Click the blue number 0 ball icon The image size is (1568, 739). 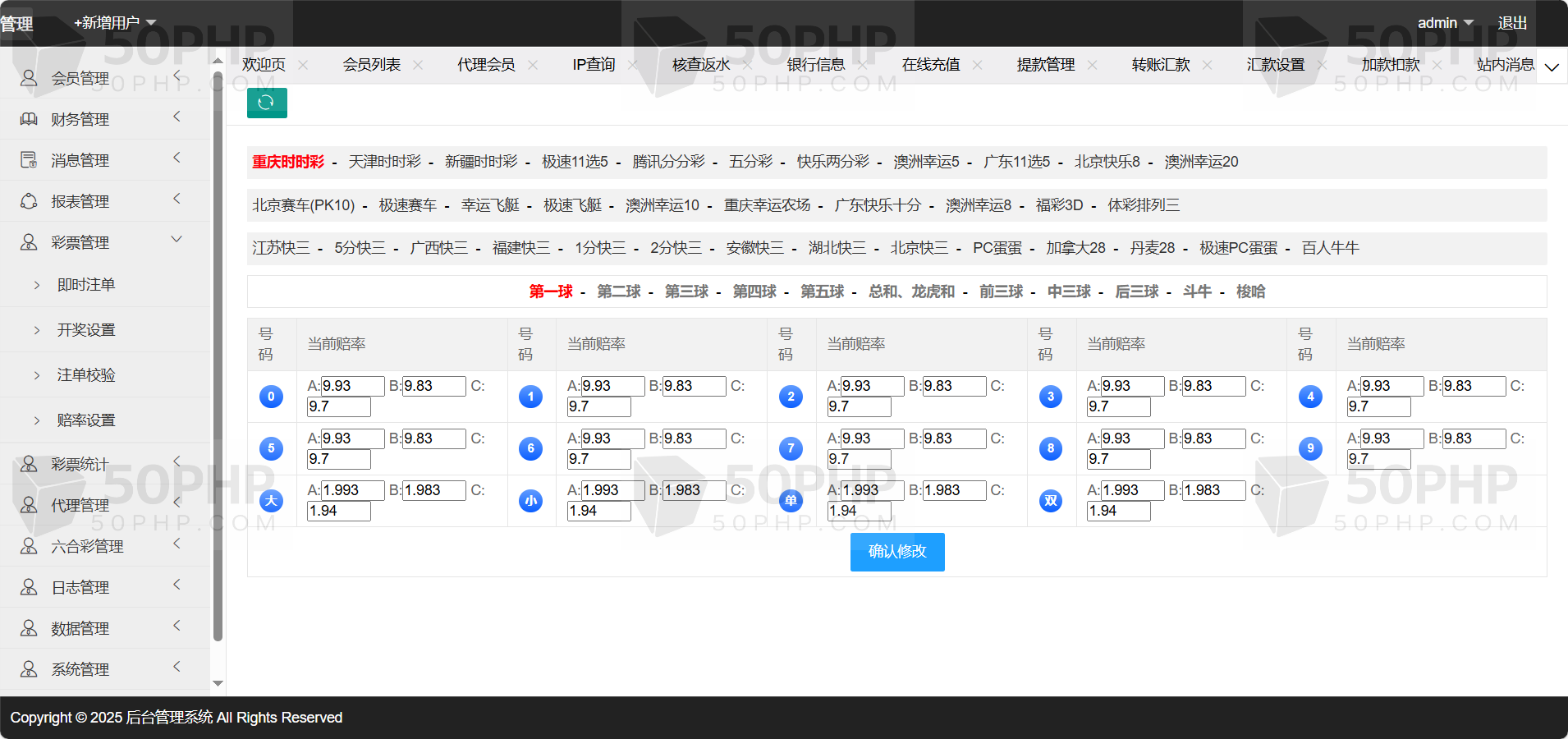coord(271,397)
